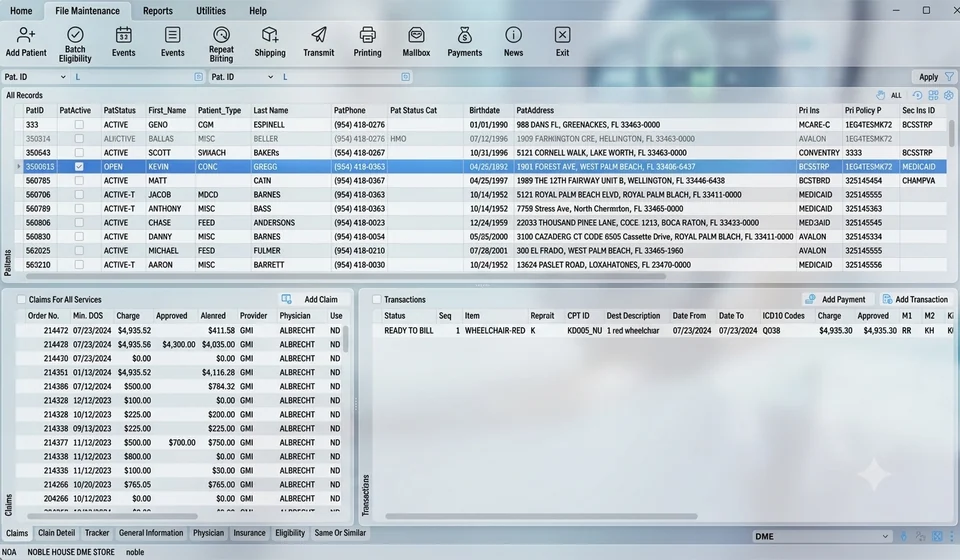Toggle PatActive checkbox for MICHAEL FULMER
The width and height of the screenshot is (960, 560).
click(x=79, y=250)
